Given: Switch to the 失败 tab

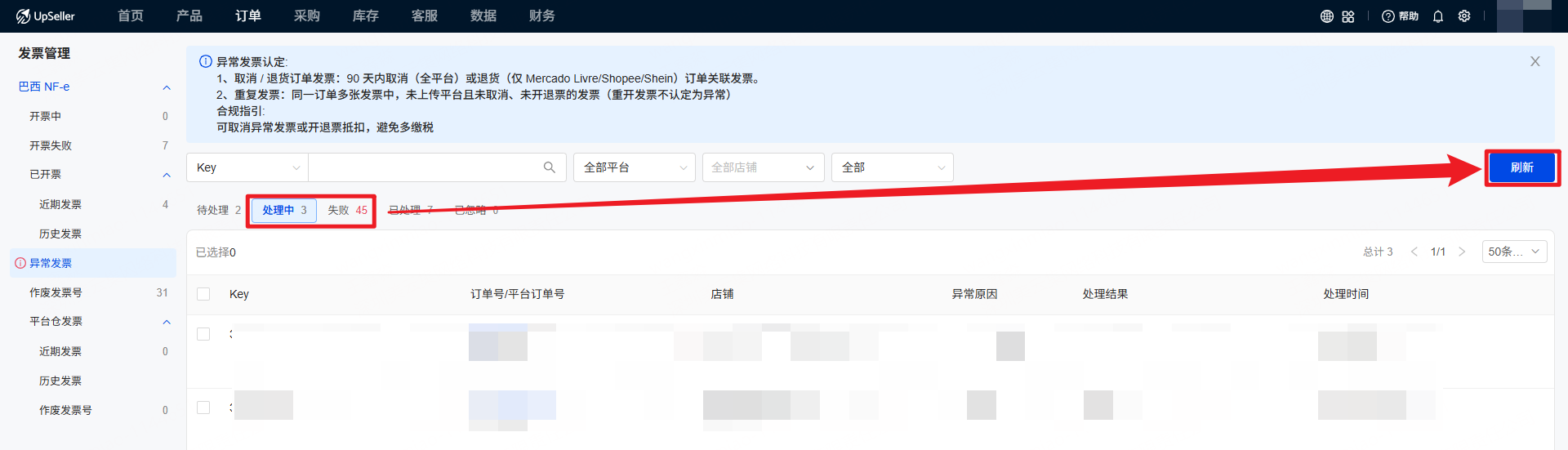Looking at the screenshot, I should [x=346, y=210].
